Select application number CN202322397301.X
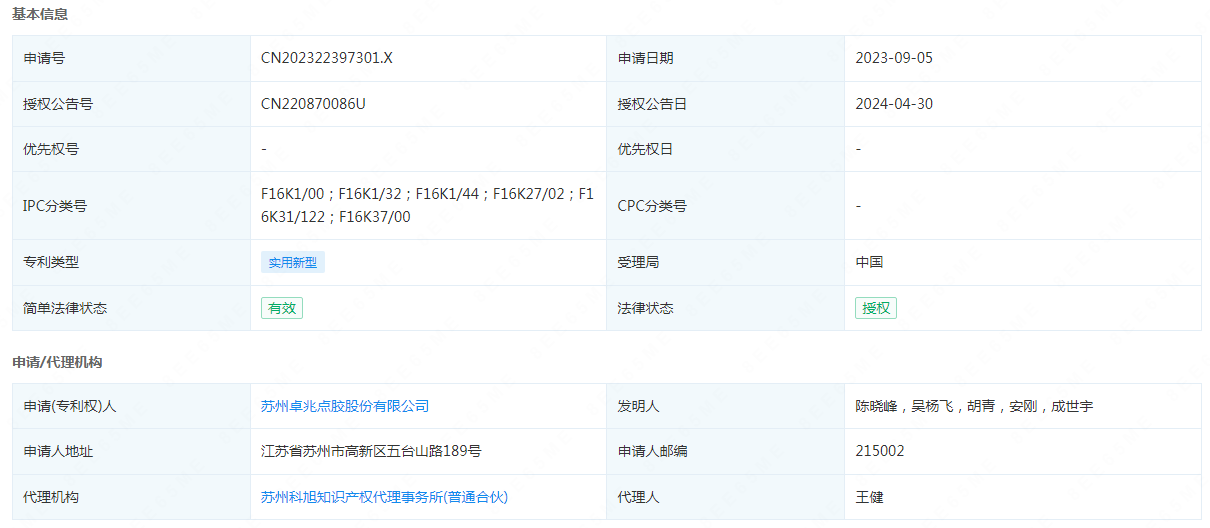The width and height of the screenshot is (1210, 528). coord(327,58)
